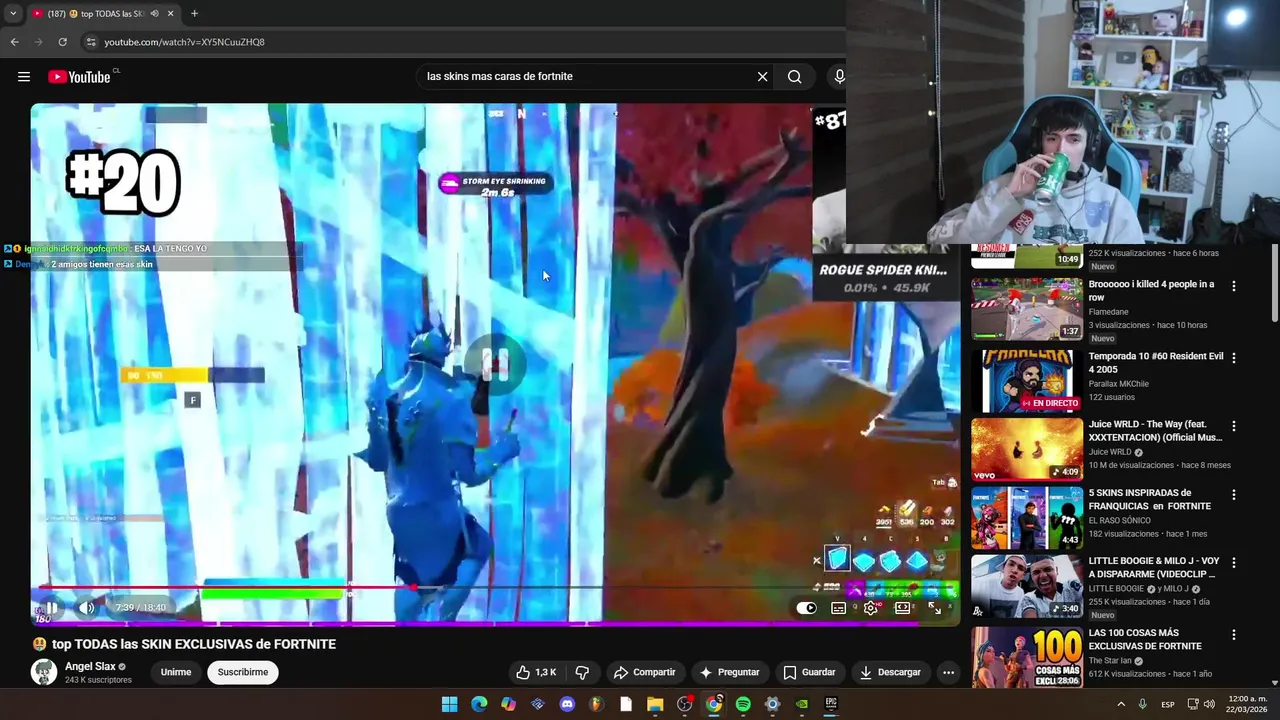Show hidden system tray icons
This screenshot has width=1280, height=720.
pos(1120,704)
